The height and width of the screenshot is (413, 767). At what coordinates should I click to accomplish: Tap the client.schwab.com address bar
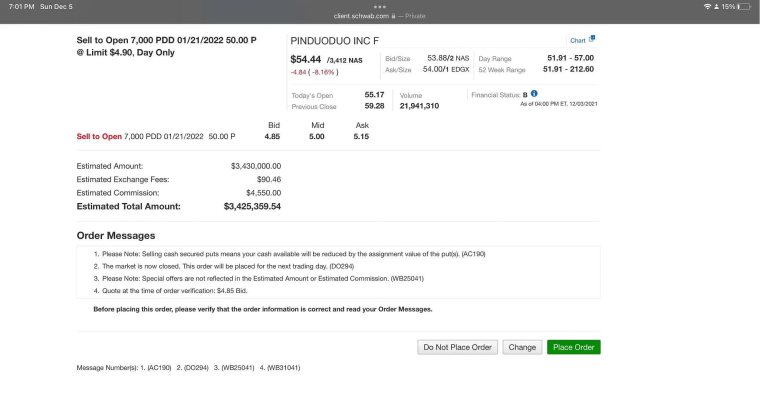pyautogui.click(x=380, y=16)
